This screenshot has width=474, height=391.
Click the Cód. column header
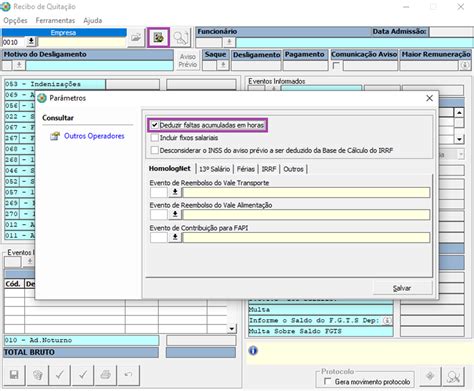pos(14,284)
